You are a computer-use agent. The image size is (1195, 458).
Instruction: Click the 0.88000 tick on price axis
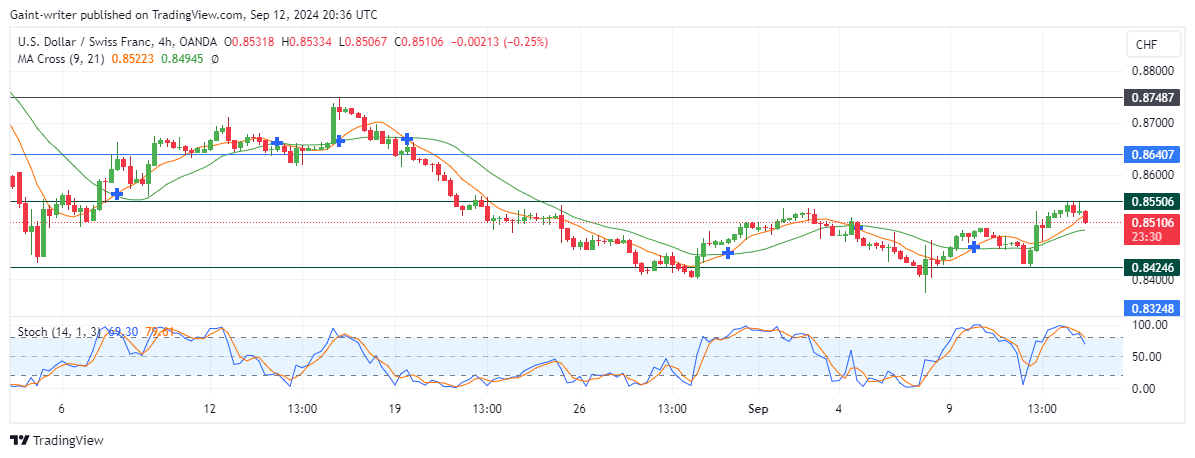[x=1152, y=71]
